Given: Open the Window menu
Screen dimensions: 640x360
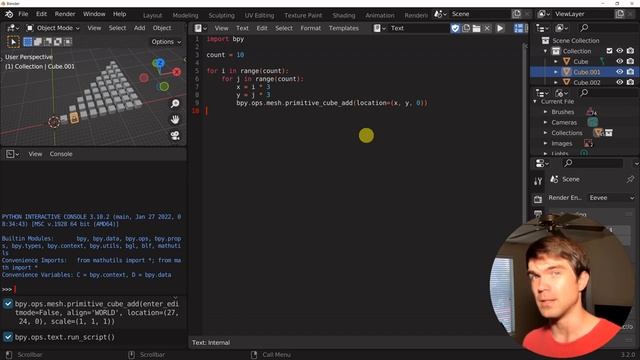Looking at the screenshot, I should (x=94, y=14).
